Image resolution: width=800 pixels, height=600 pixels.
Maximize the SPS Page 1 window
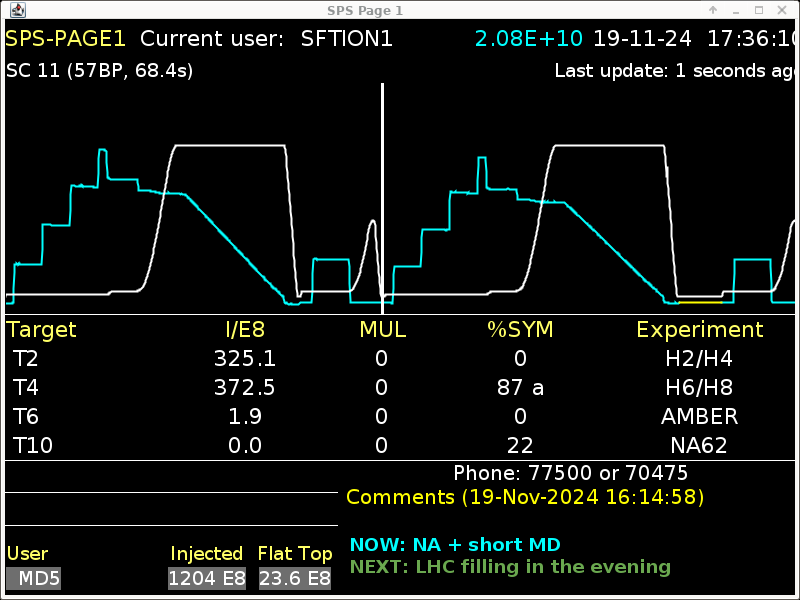click(x=759, y=10)
